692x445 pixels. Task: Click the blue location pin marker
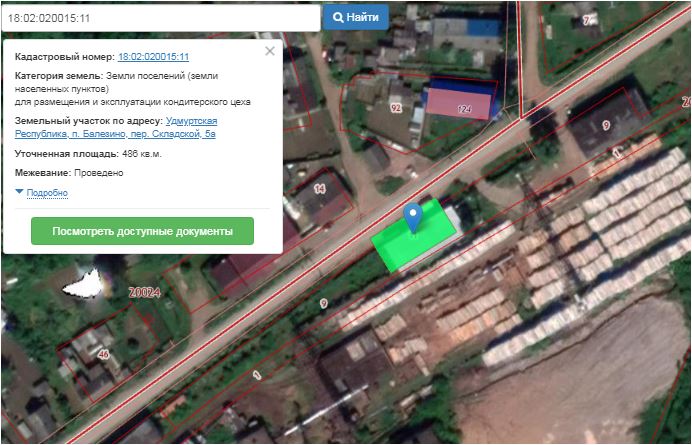pos(413,217)
